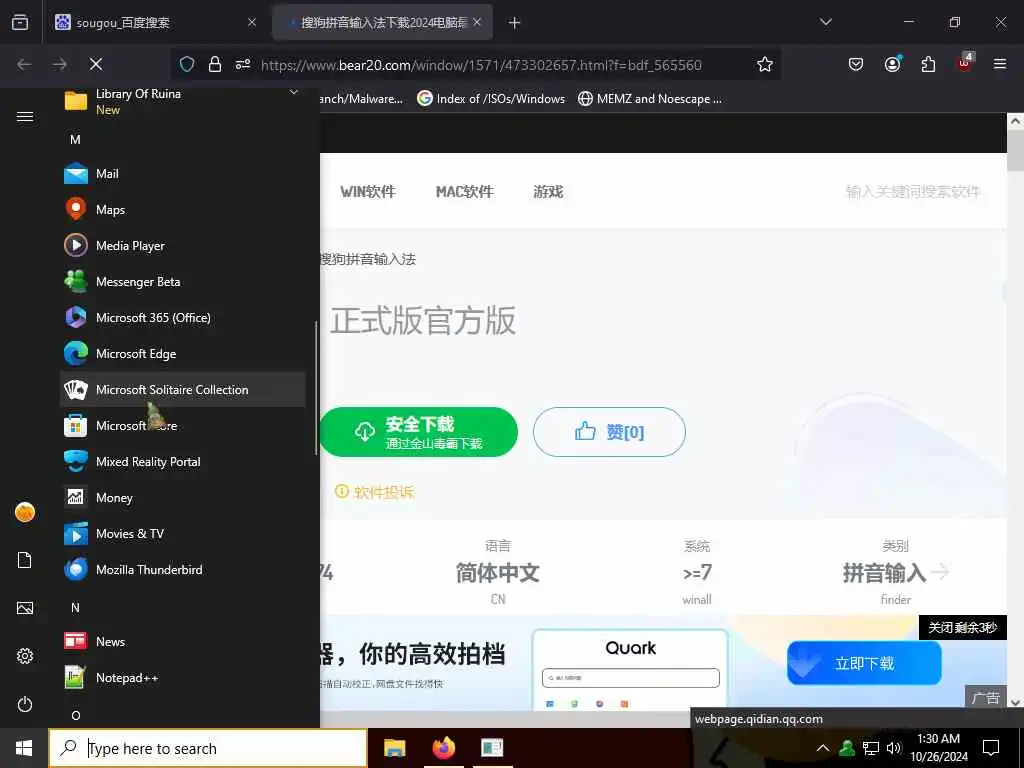Open a new browser tab
1024x768 pixels.
tap(515, 23)
